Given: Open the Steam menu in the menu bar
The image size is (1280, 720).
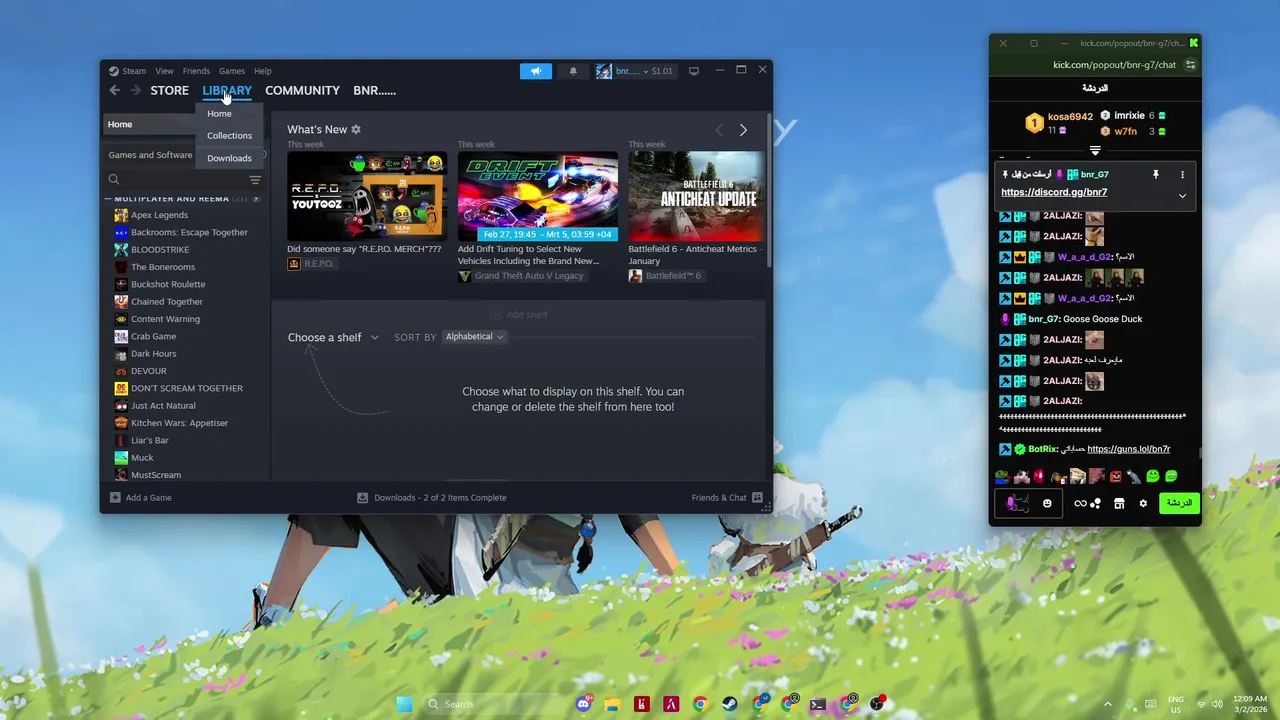Looking at the screenshot, I should point(134,71).
